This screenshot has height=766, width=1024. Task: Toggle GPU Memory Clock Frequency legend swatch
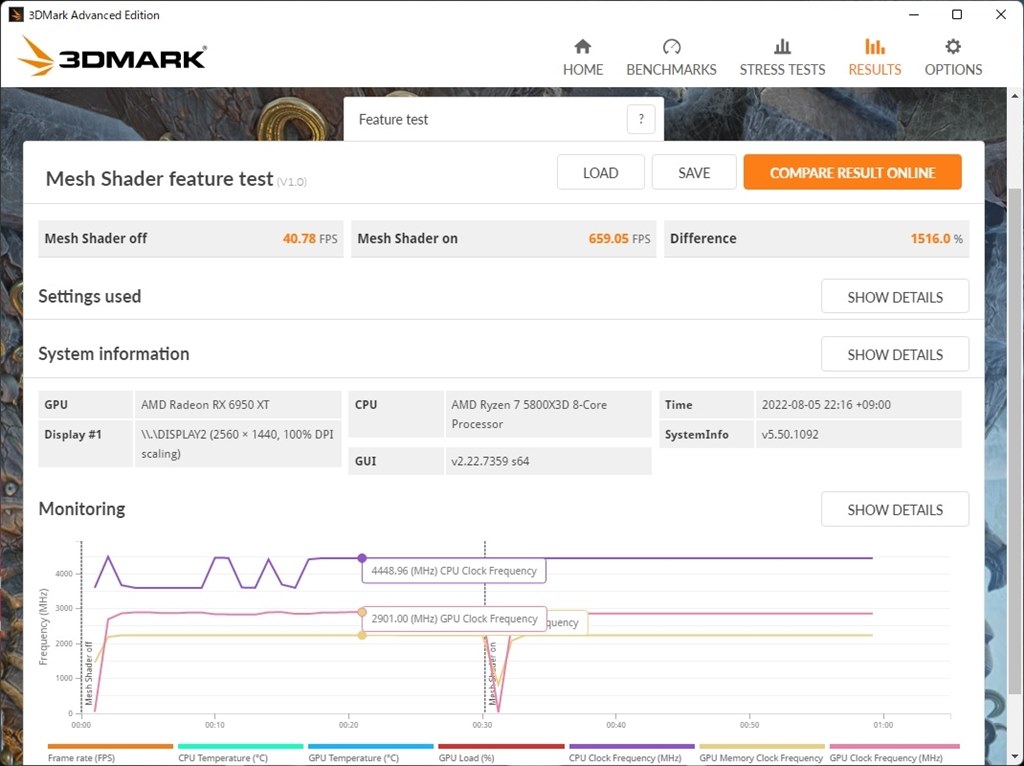761,746
